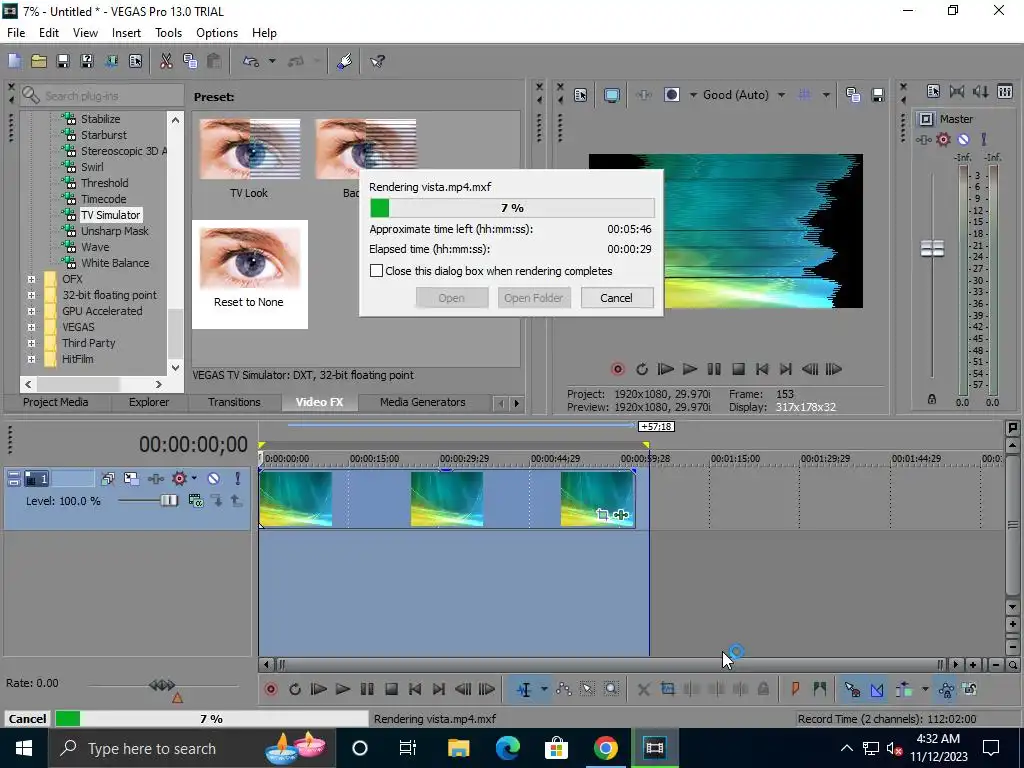The width and height of the screenshot is (1024, 768).
Task: Click event pan/crop icon on third clip
Action: 602,515
